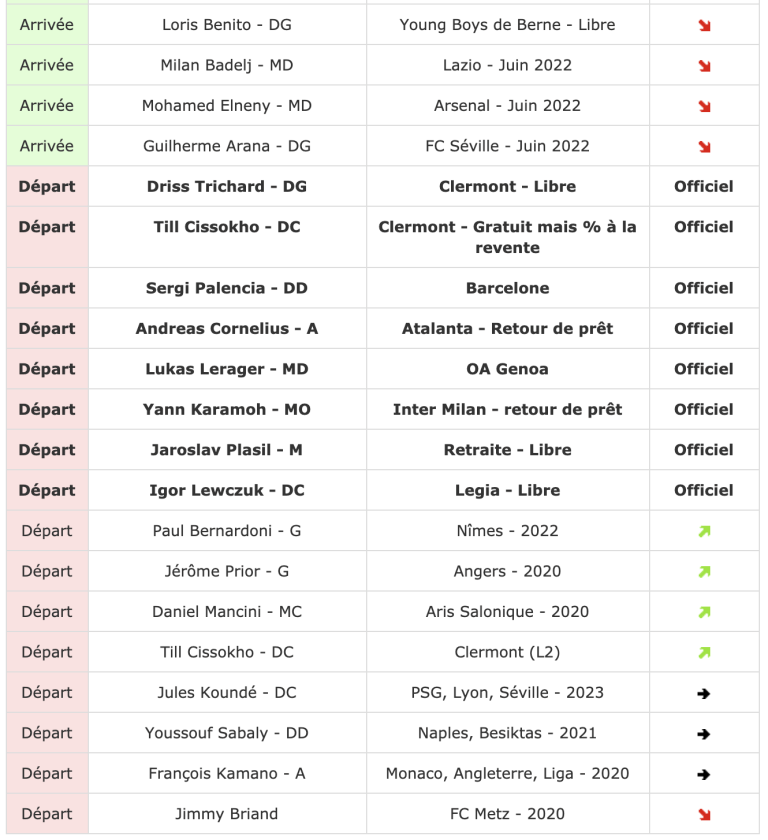Select the Officiel label in Jaroslav Plasil row
Screen dimensions: 768x840
coord(704,450)
